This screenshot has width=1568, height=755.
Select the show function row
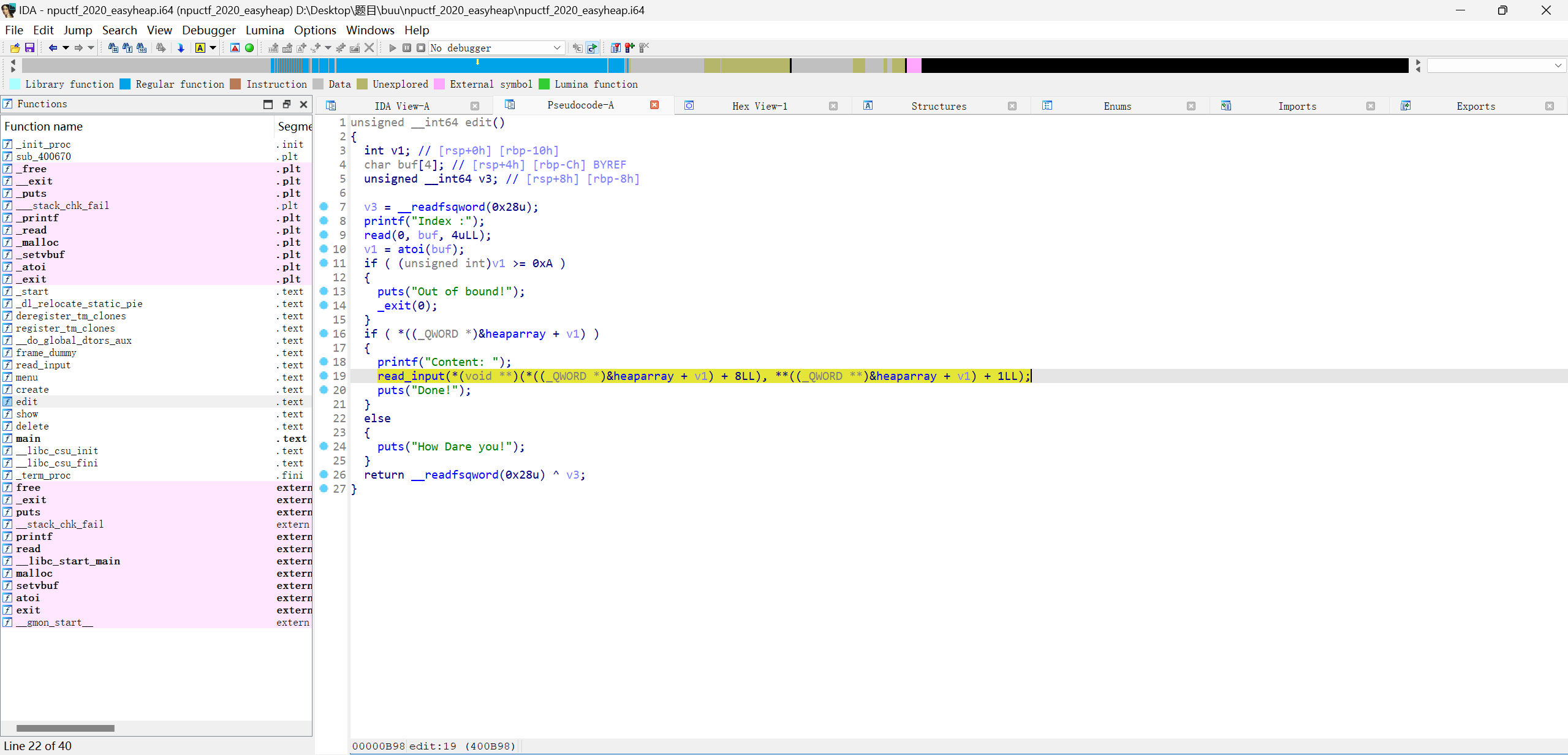[156, 414]
